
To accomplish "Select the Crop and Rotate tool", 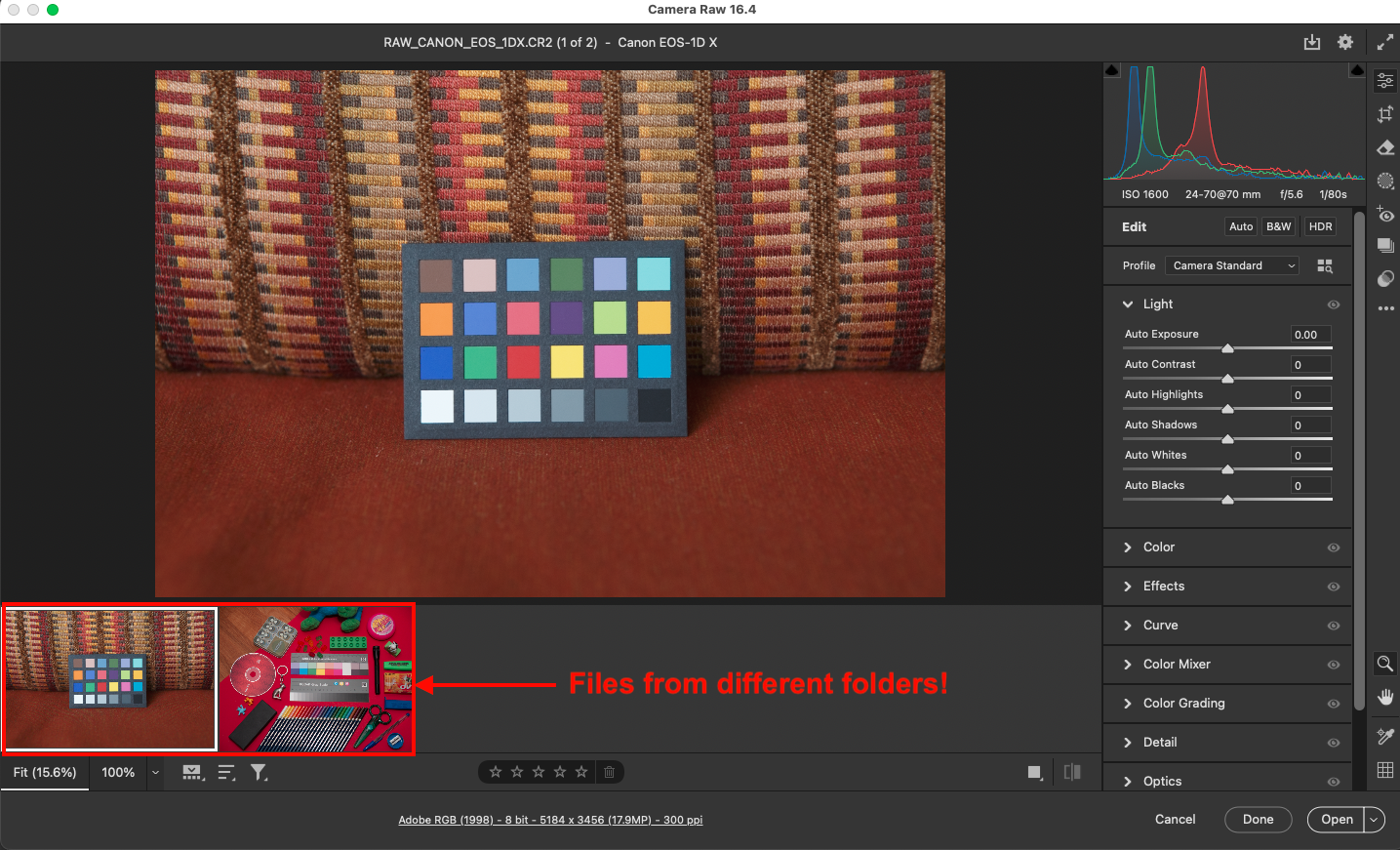I will [x=1384, y=114].
